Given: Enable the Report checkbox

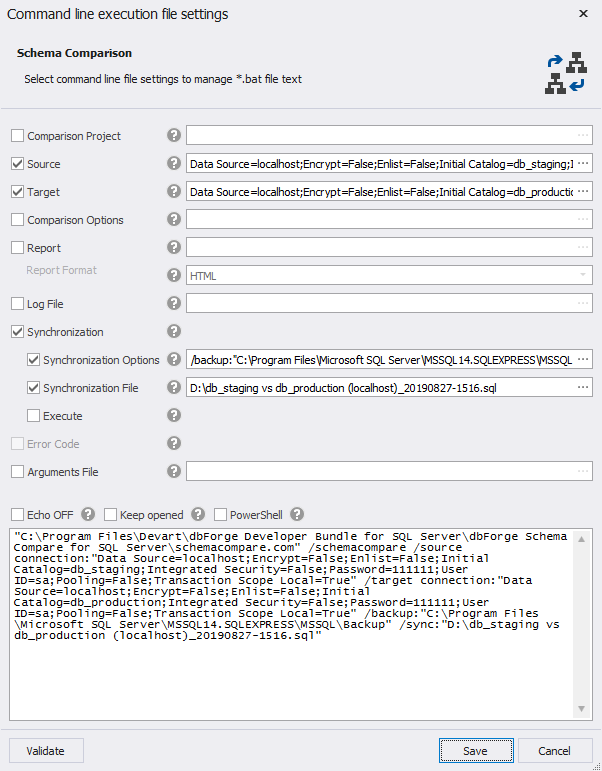Looking at the screenshot, I should pyautogui.click(x=17, y=248).
